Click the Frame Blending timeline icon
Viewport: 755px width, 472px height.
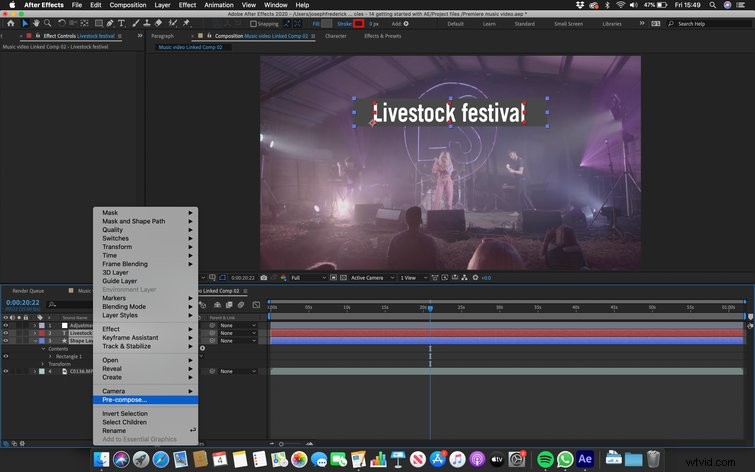coord(229,305)
